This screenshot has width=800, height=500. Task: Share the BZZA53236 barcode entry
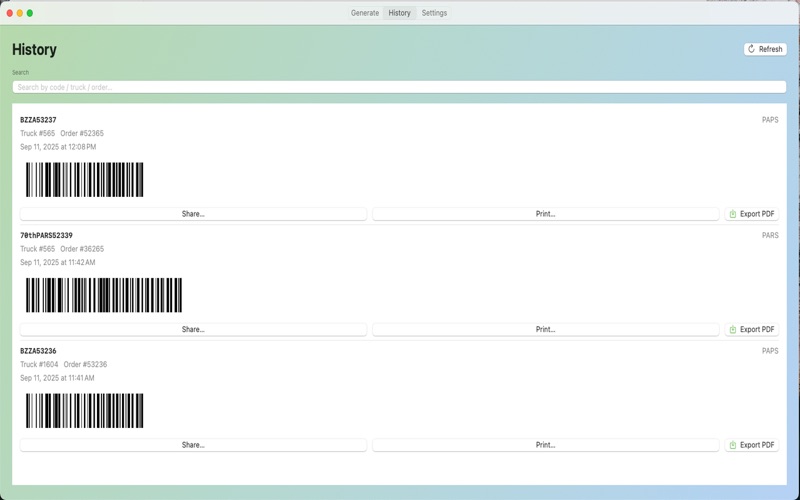(x=193, y=445)
